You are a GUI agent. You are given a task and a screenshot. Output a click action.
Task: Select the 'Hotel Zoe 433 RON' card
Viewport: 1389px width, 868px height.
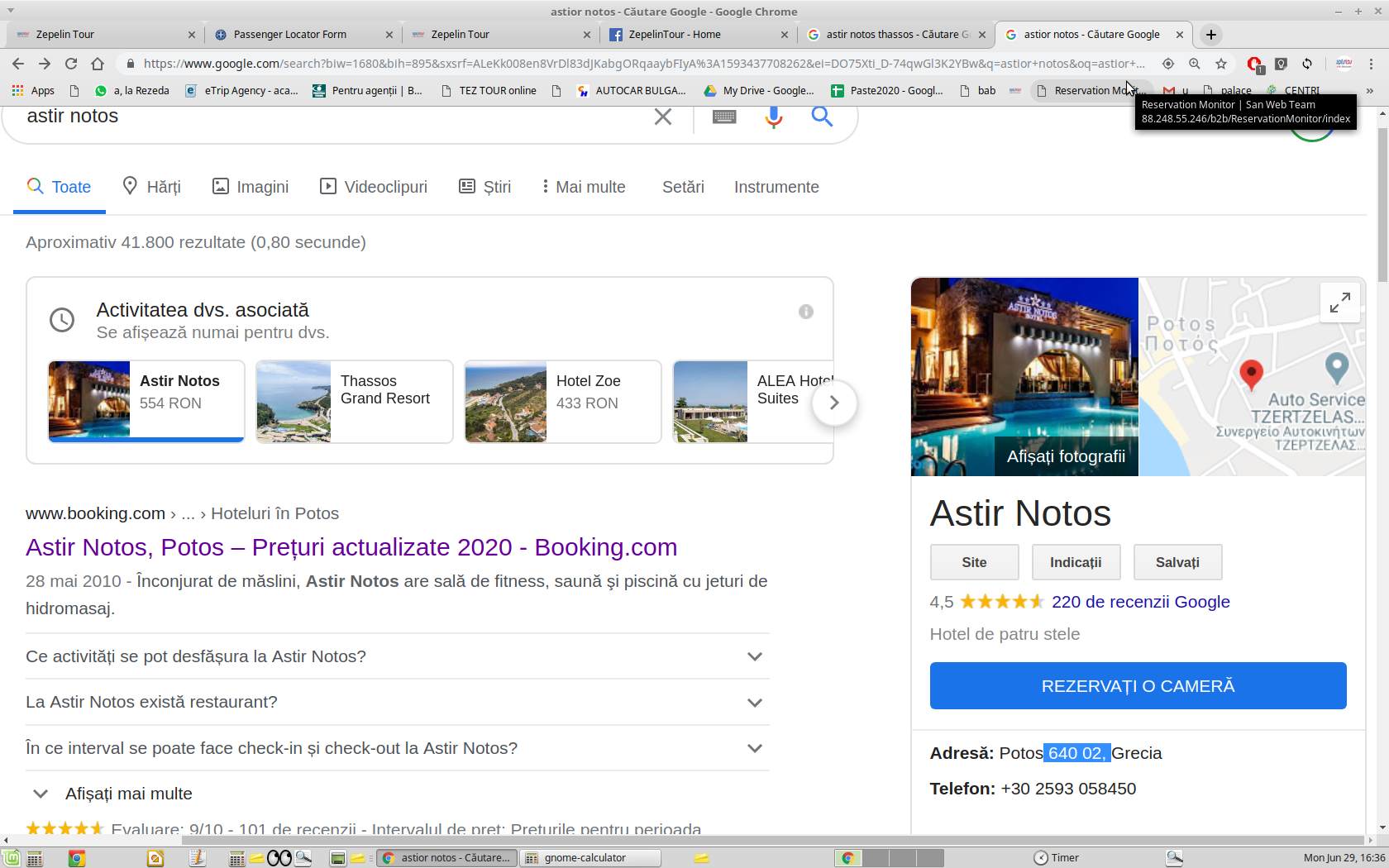[x=563, y=402]
